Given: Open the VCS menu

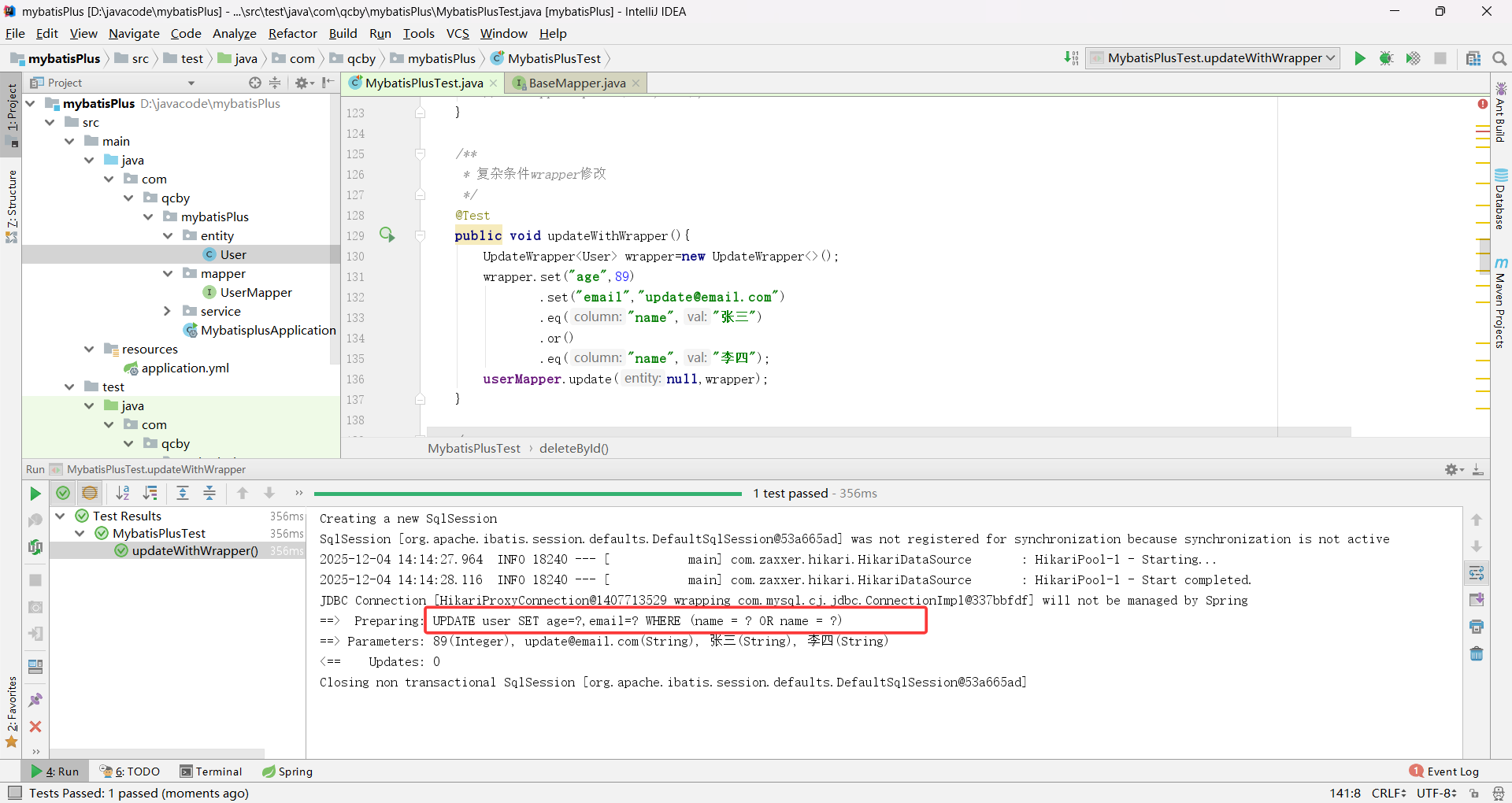Looking at the screenshot, I should pos(458,33).
